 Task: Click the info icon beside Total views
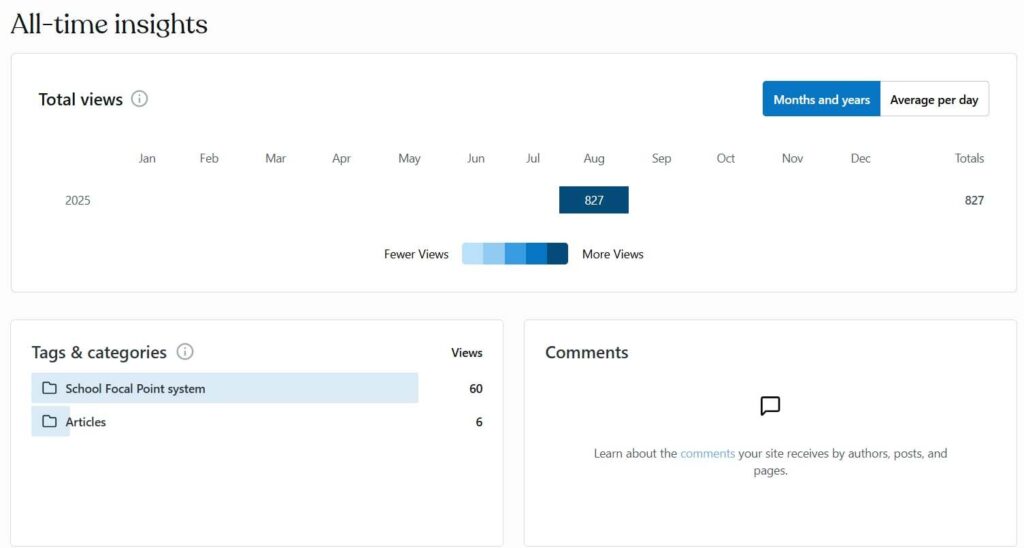(x=140, y=99)
